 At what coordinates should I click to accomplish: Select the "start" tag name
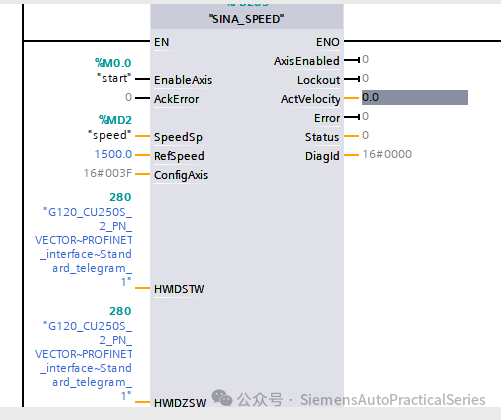(x=114, y=78)
